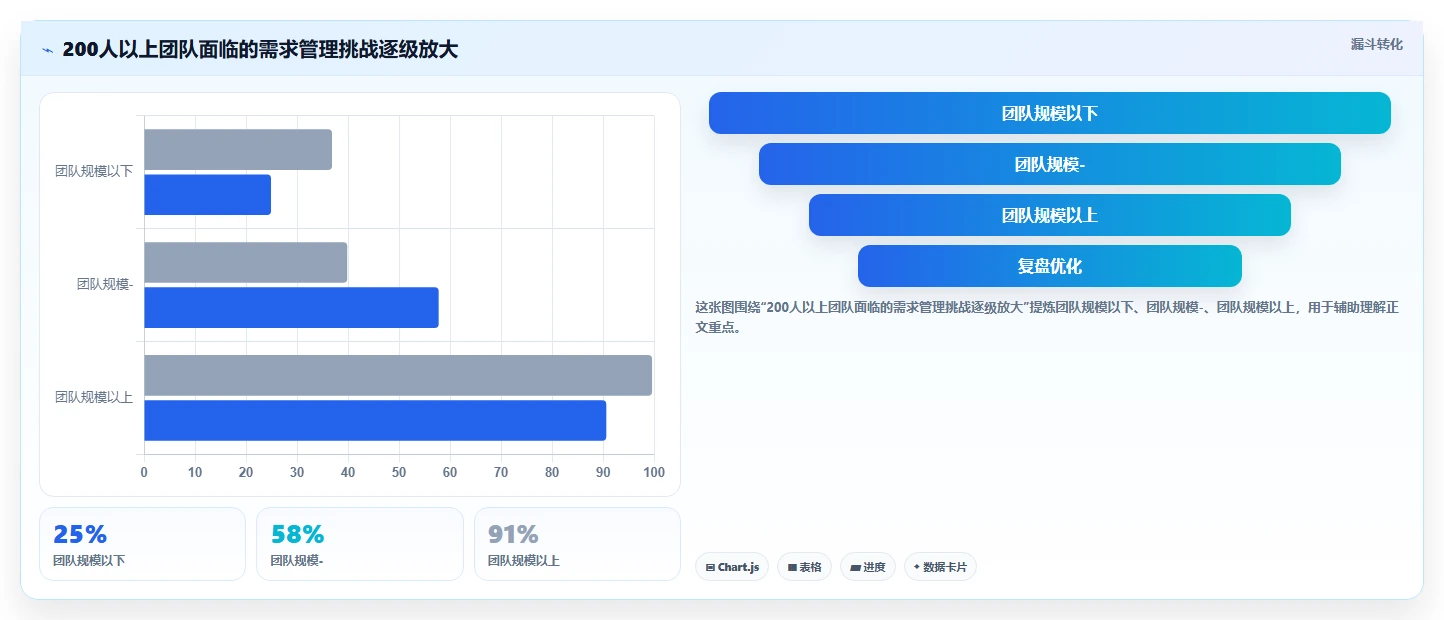Image resolution: width=1444 pixels, height=620 pixels.
Task: Click the x-axis tick label 40
Action: [348, 472]
